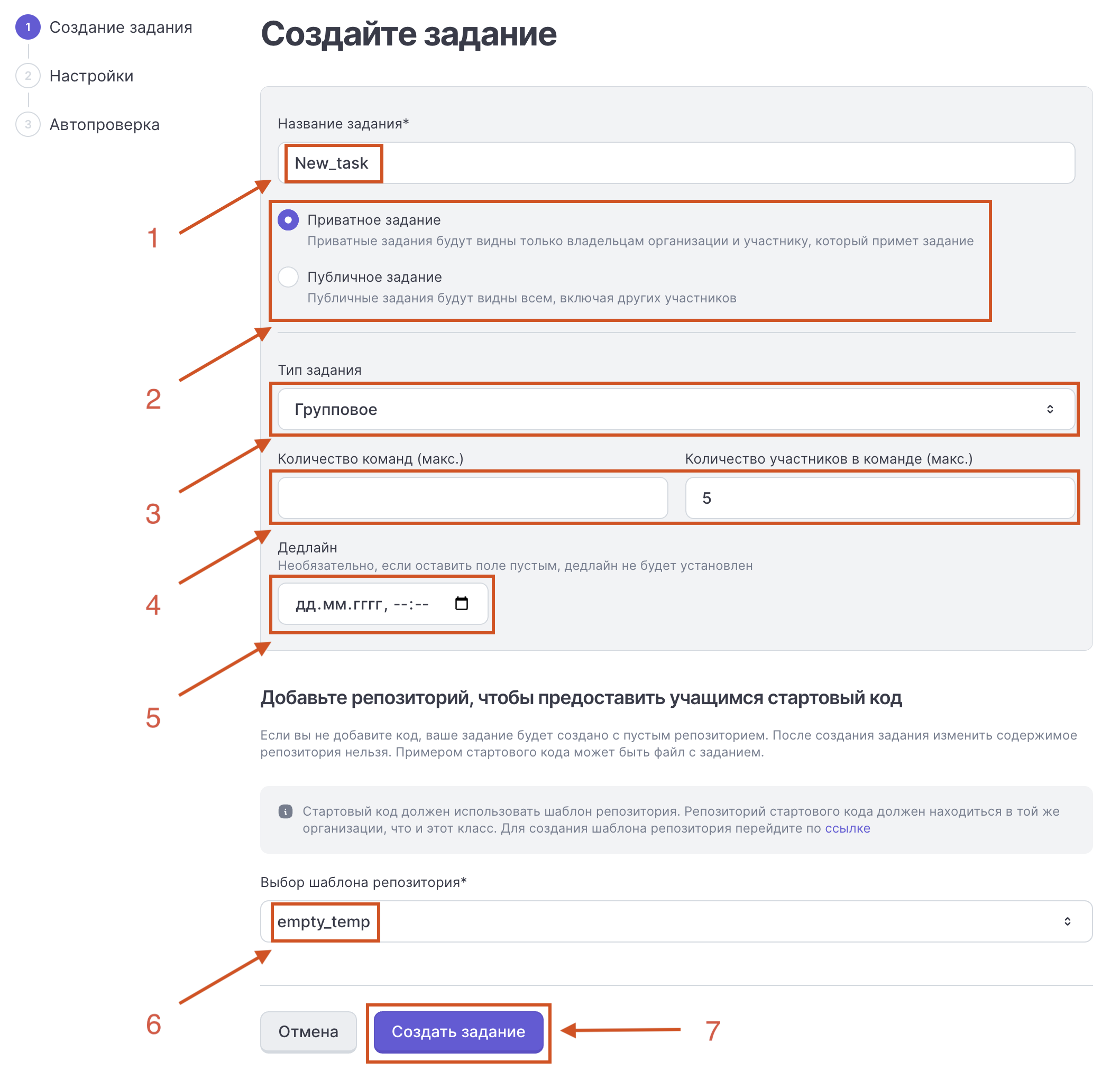Click the step 2 circle icon
Image resolution: width=1120 pixels, height=1071 pixels.
[x=28, y=76]
